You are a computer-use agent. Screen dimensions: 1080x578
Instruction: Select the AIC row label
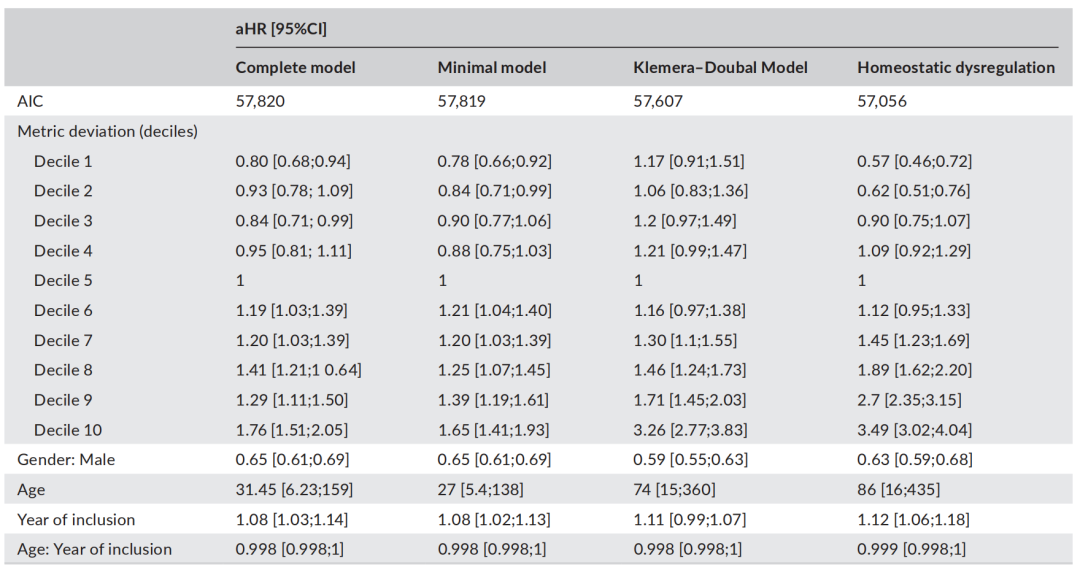[30, 101]
